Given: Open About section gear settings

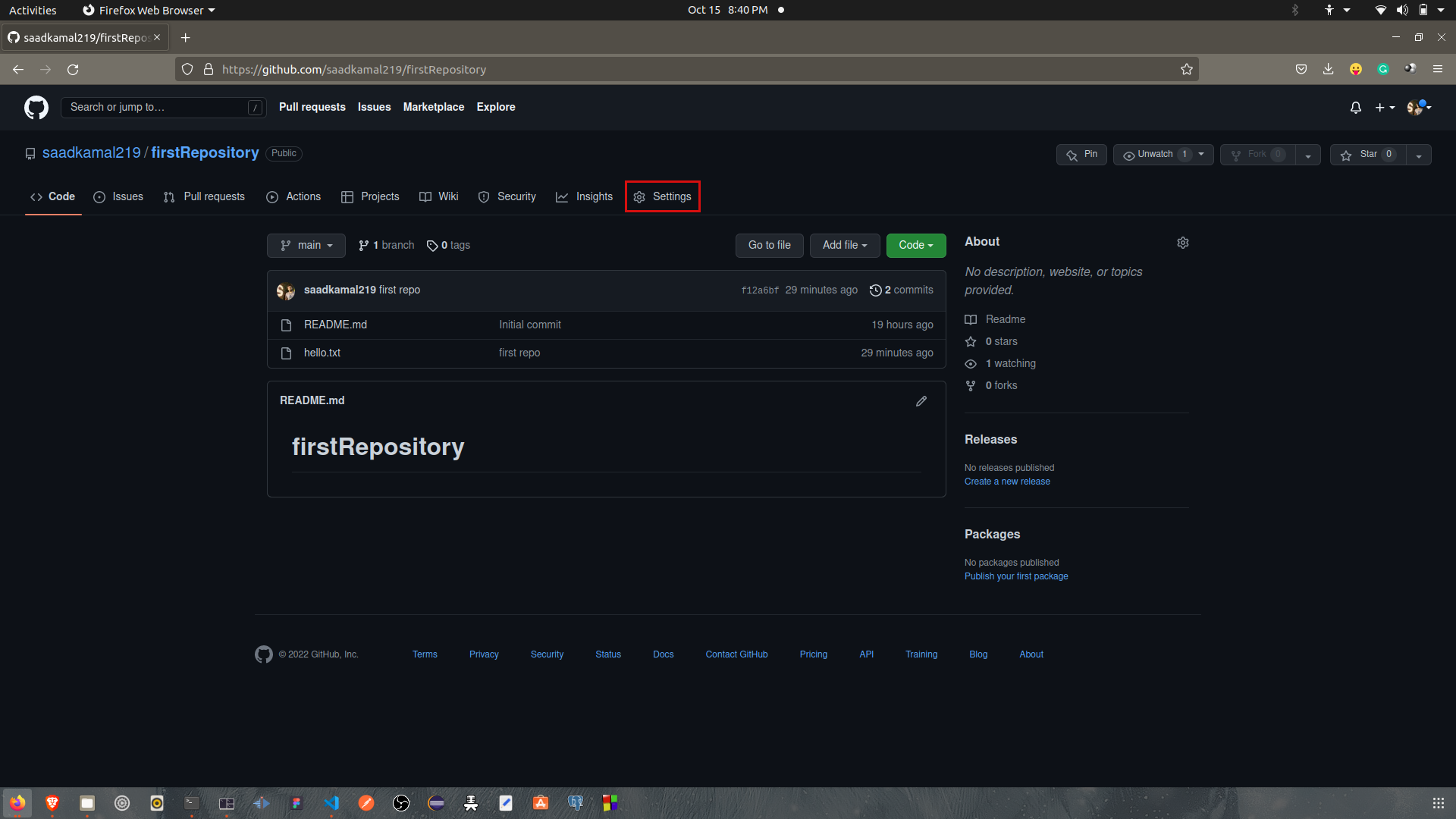Looking at the screenshot, I should pos(1182,243).
